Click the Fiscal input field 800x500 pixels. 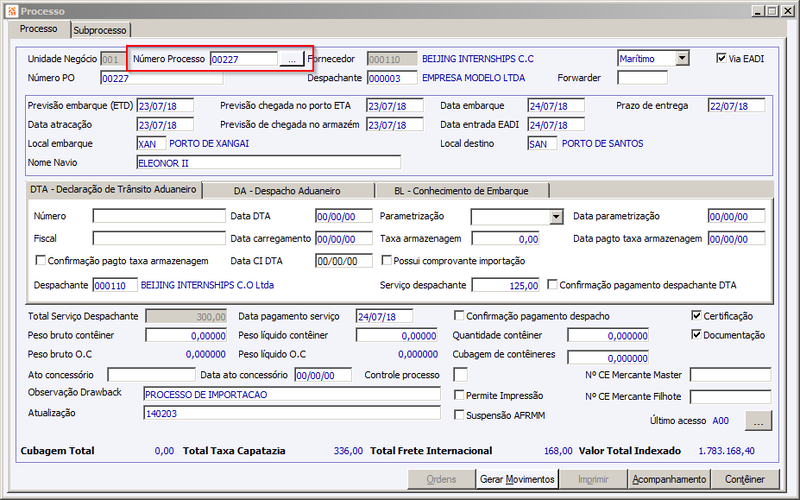[x=159, y=238]
